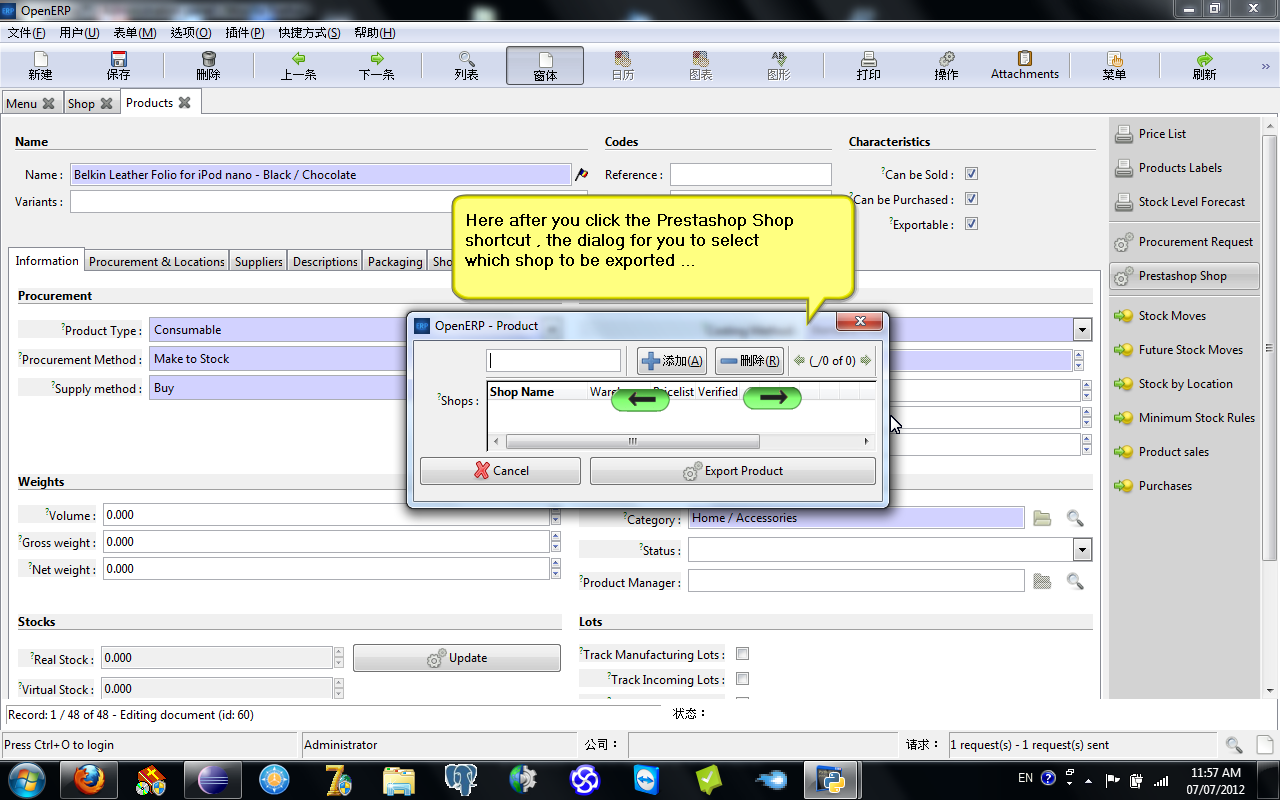1280x800 pixels.
Task: Open the 菜单 toolbar item
Action: point(1114,66)
